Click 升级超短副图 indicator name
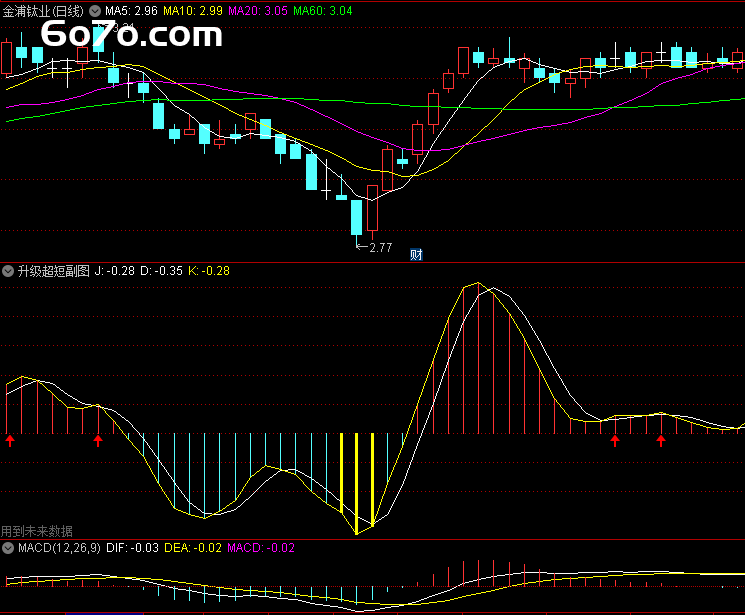 click(54, 271)
